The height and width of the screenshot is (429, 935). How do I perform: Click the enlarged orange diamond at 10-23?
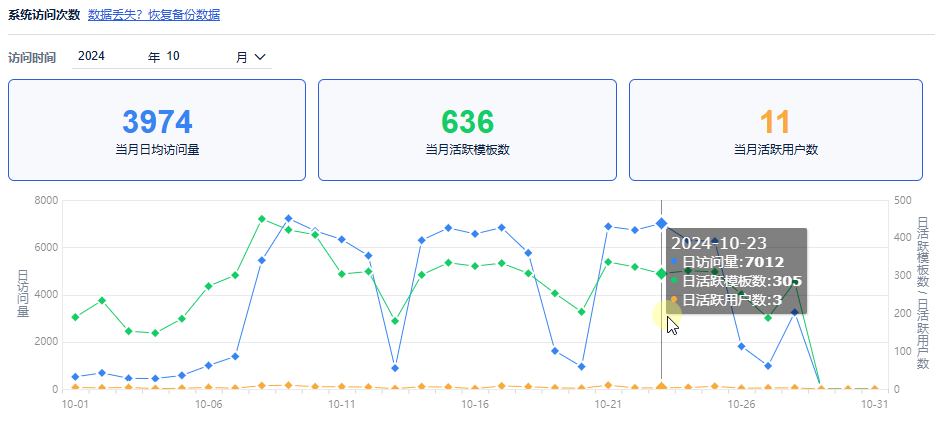point(661,387)
